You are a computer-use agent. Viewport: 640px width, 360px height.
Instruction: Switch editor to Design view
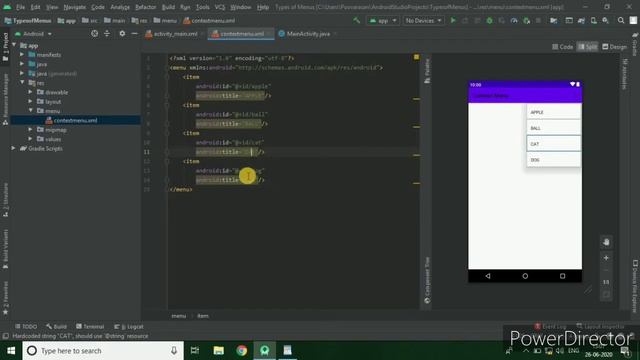pyautogui.click(x=614, y=47)
